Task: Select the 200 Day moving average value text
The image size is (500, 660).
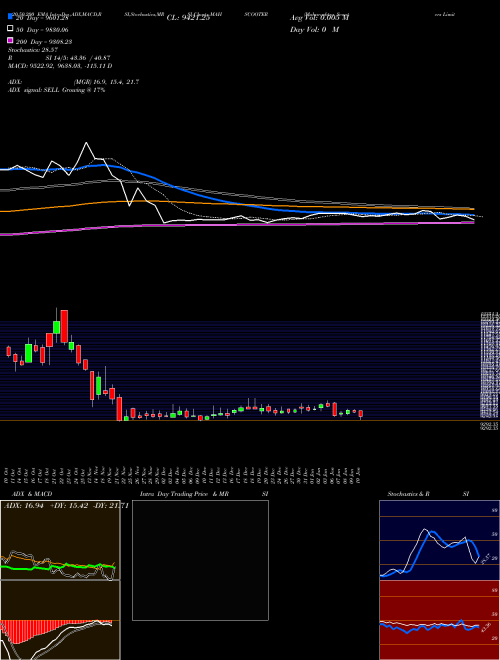Action: pos(43,41)
